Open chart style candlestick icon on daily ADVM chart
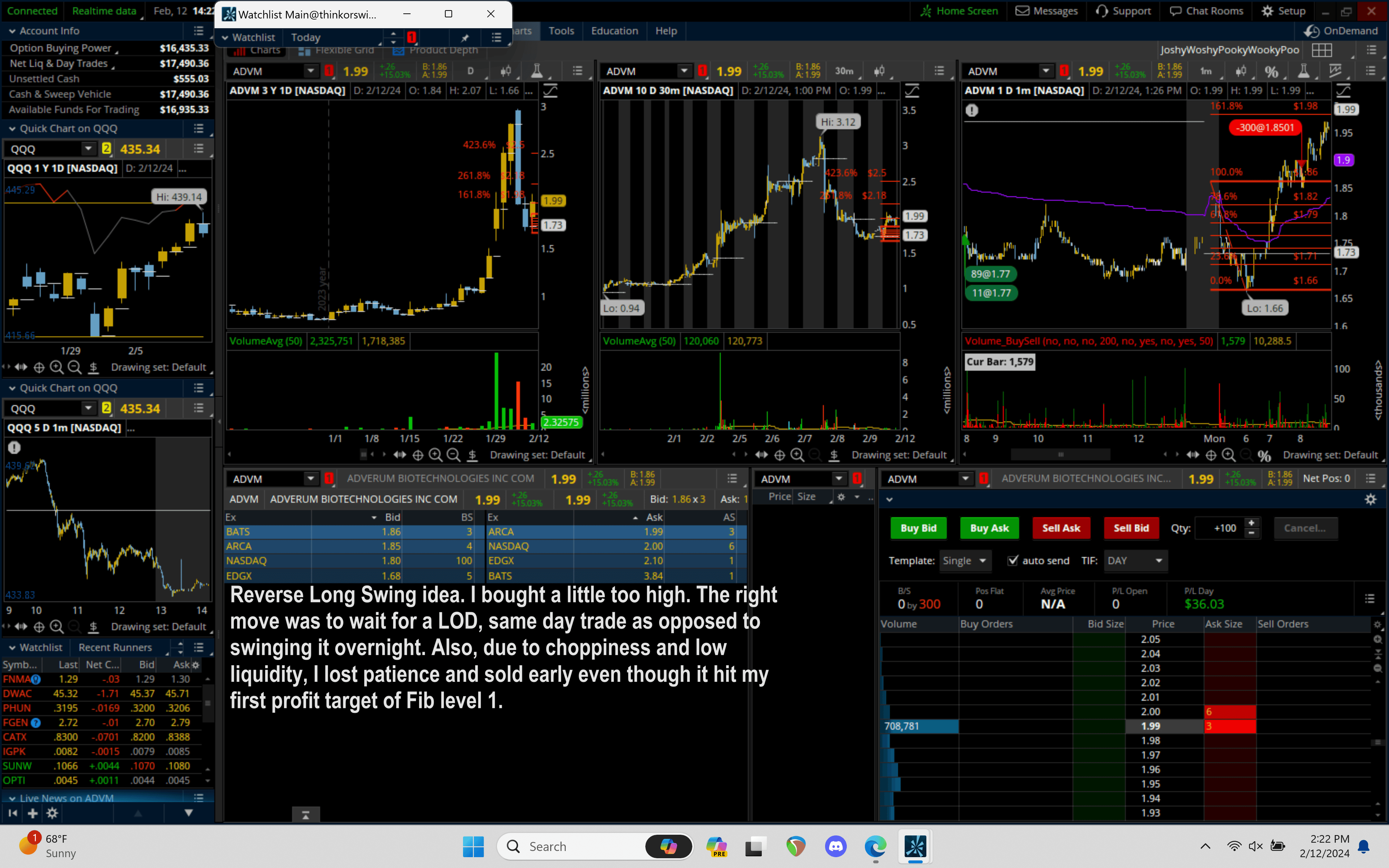 click(x=505, y=71)
